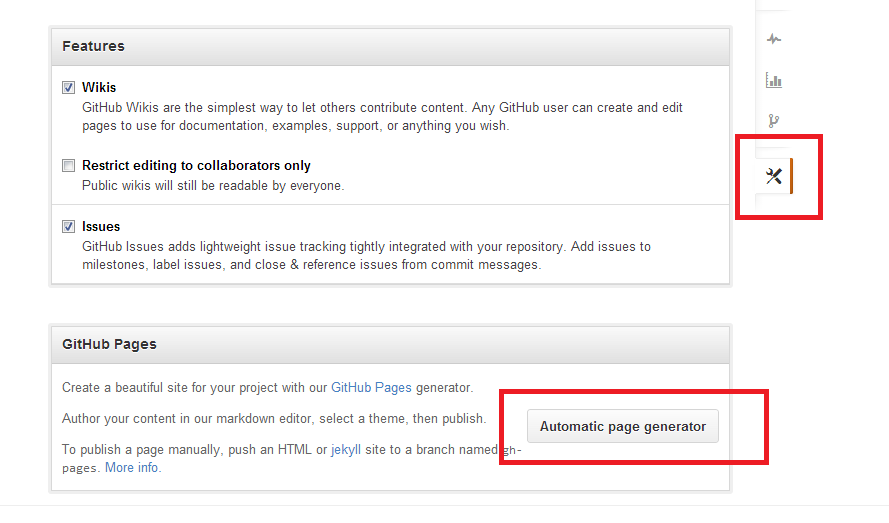889x523 pixels.
Task: Click the Wikis label text
Action: 99,88
